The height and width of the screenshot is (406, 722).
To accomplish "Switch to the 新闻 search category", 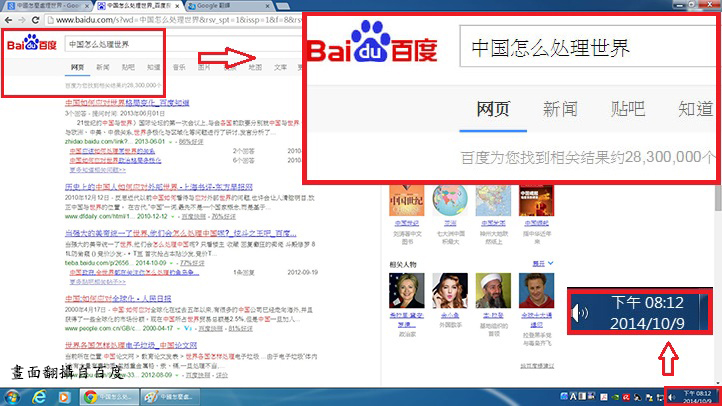I will pos(103,67).
